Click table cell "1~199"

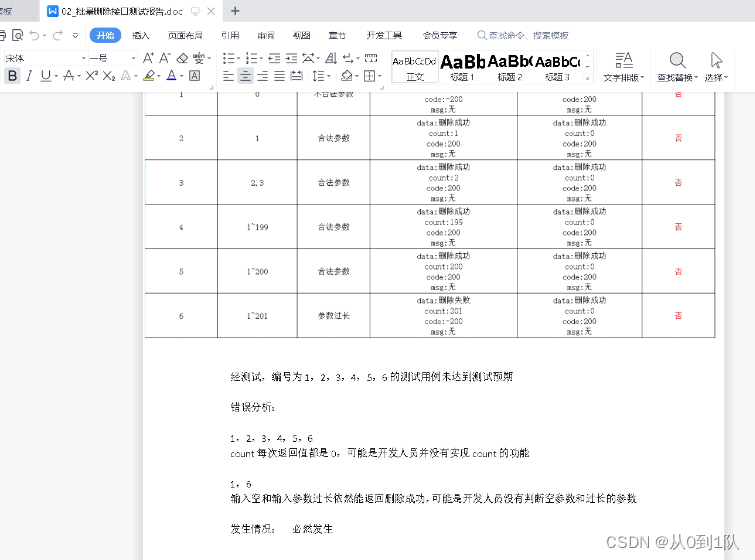point(257,227)
